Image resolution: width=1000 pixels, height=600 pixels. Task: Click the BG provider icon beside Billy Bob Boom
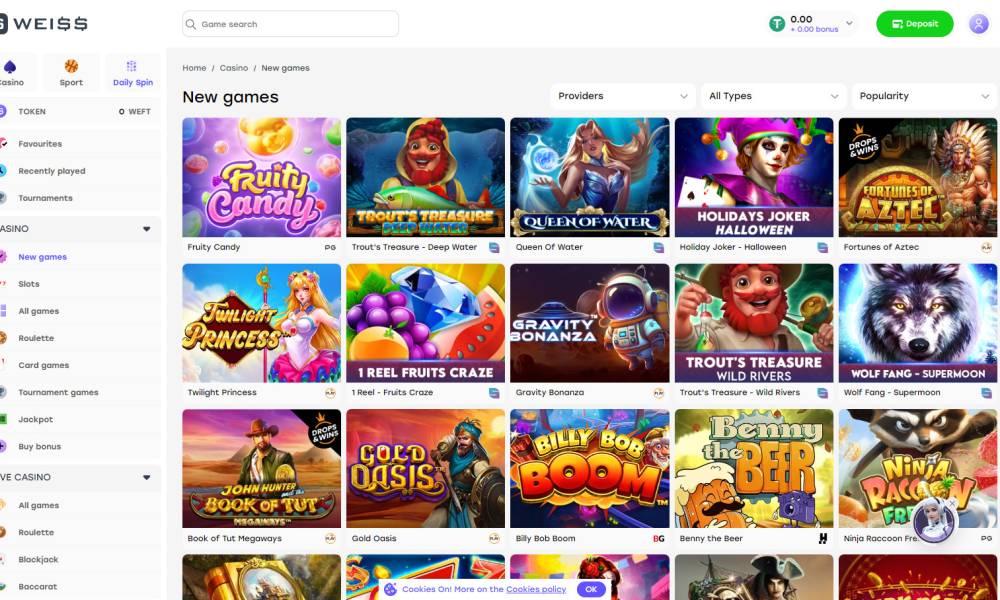tap(659, 539)
